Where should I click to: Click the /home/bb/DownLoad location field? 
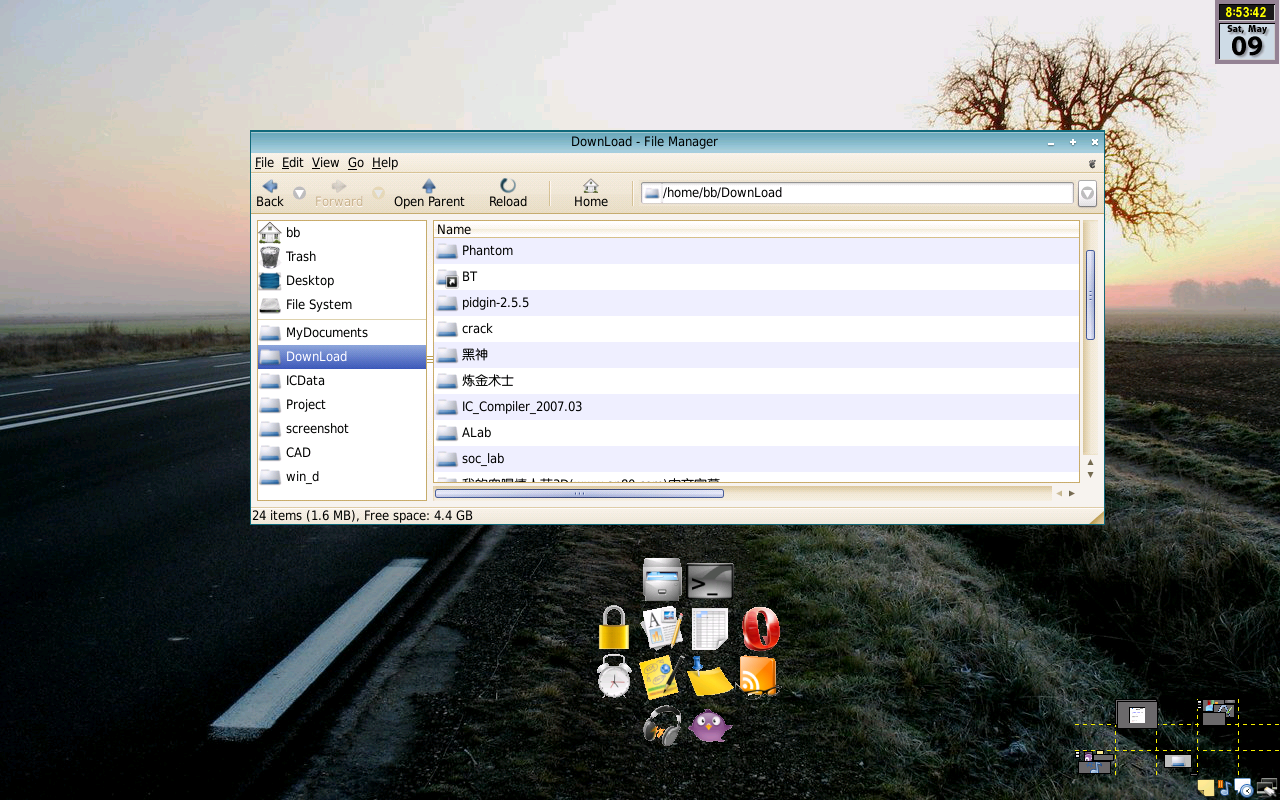click(x=857, y=193)
